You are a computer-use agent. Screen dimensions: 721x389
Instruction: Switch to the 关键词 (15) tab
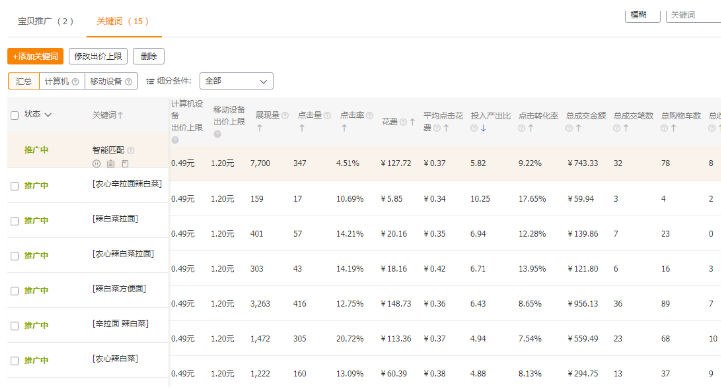tap(123, 21)
